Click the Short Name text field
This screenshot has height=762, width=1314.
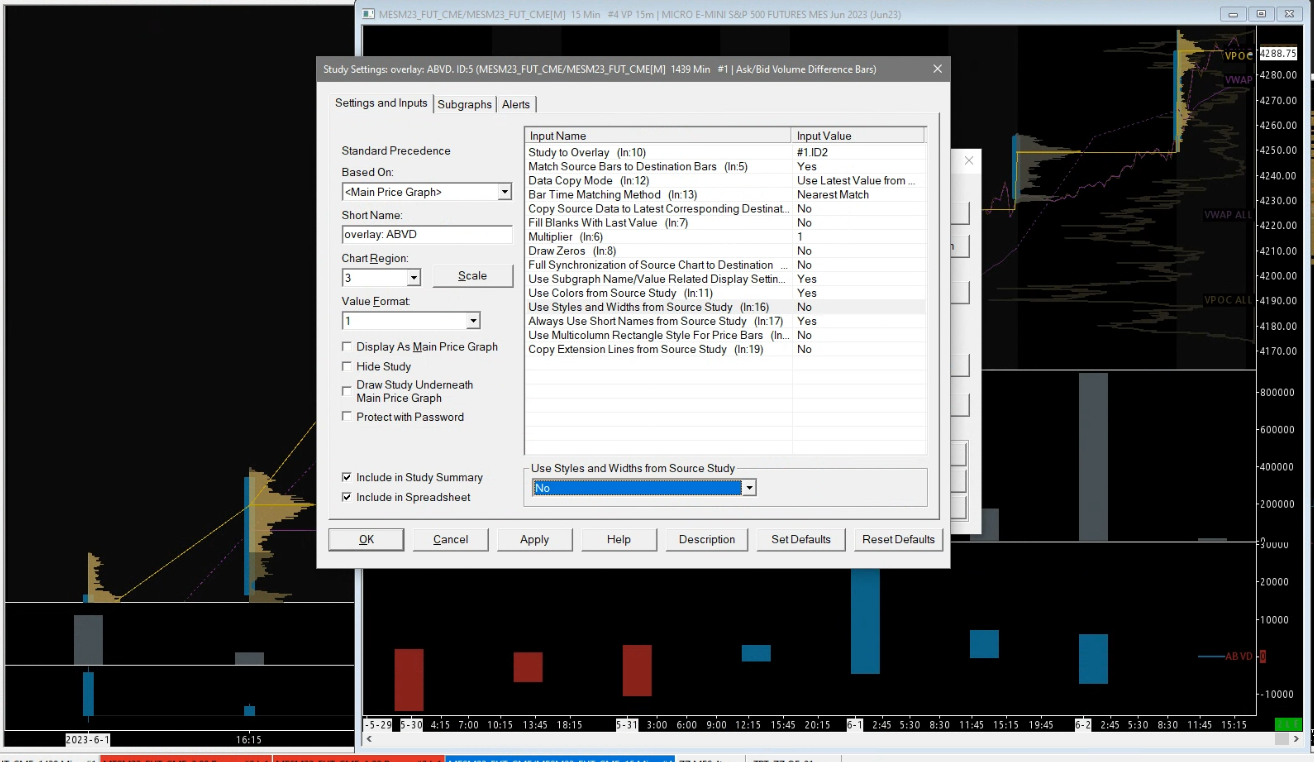[426, 235]
